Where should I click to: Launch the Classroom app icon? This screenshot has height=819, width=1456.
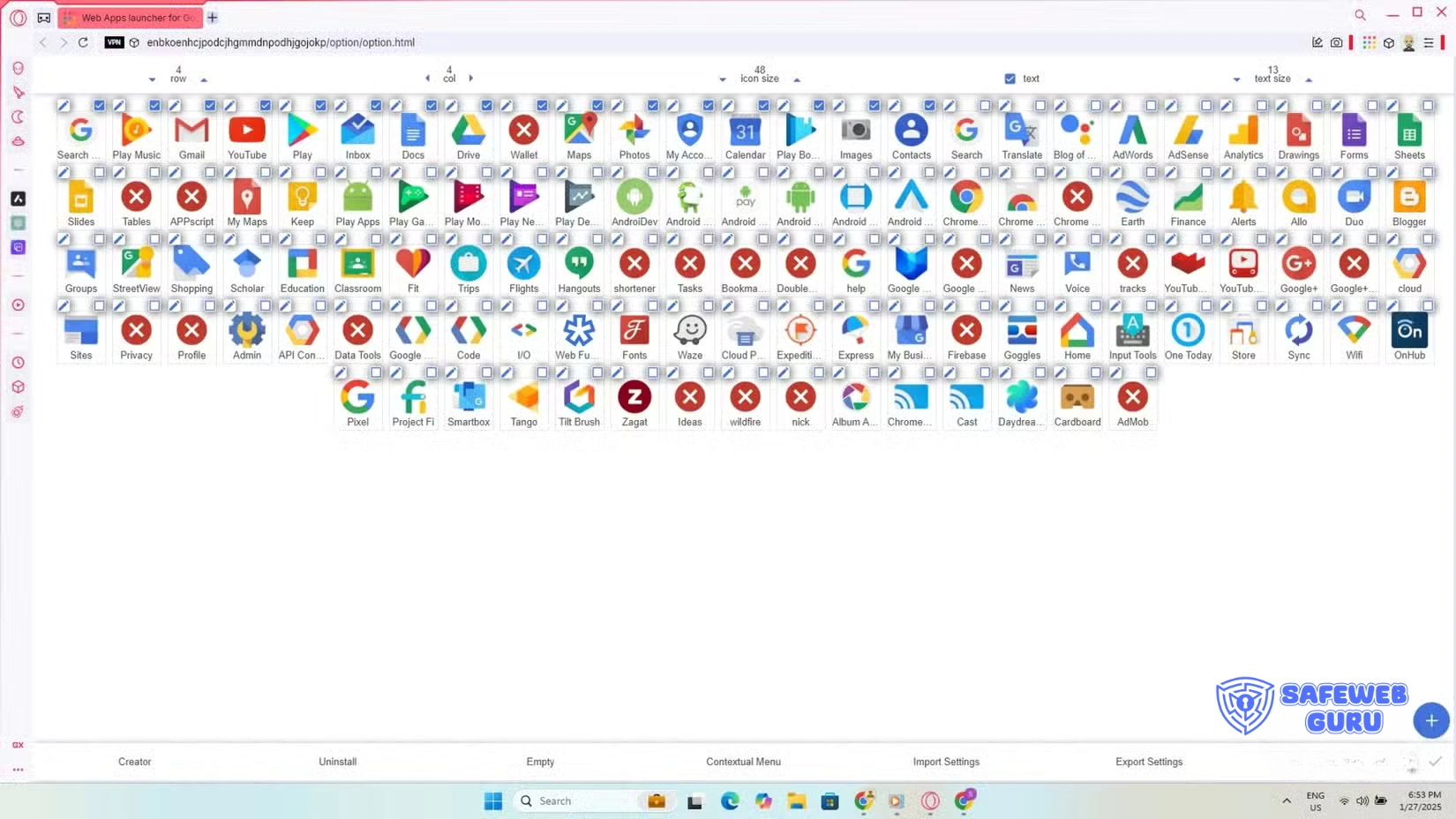click(357, 264)
